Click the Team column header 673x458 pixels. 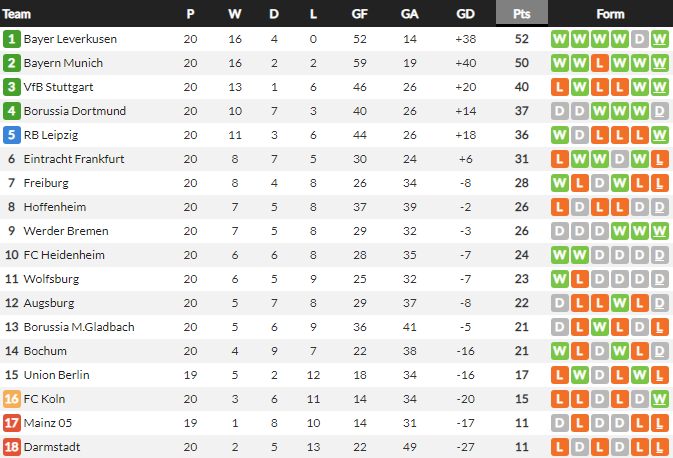18,14
